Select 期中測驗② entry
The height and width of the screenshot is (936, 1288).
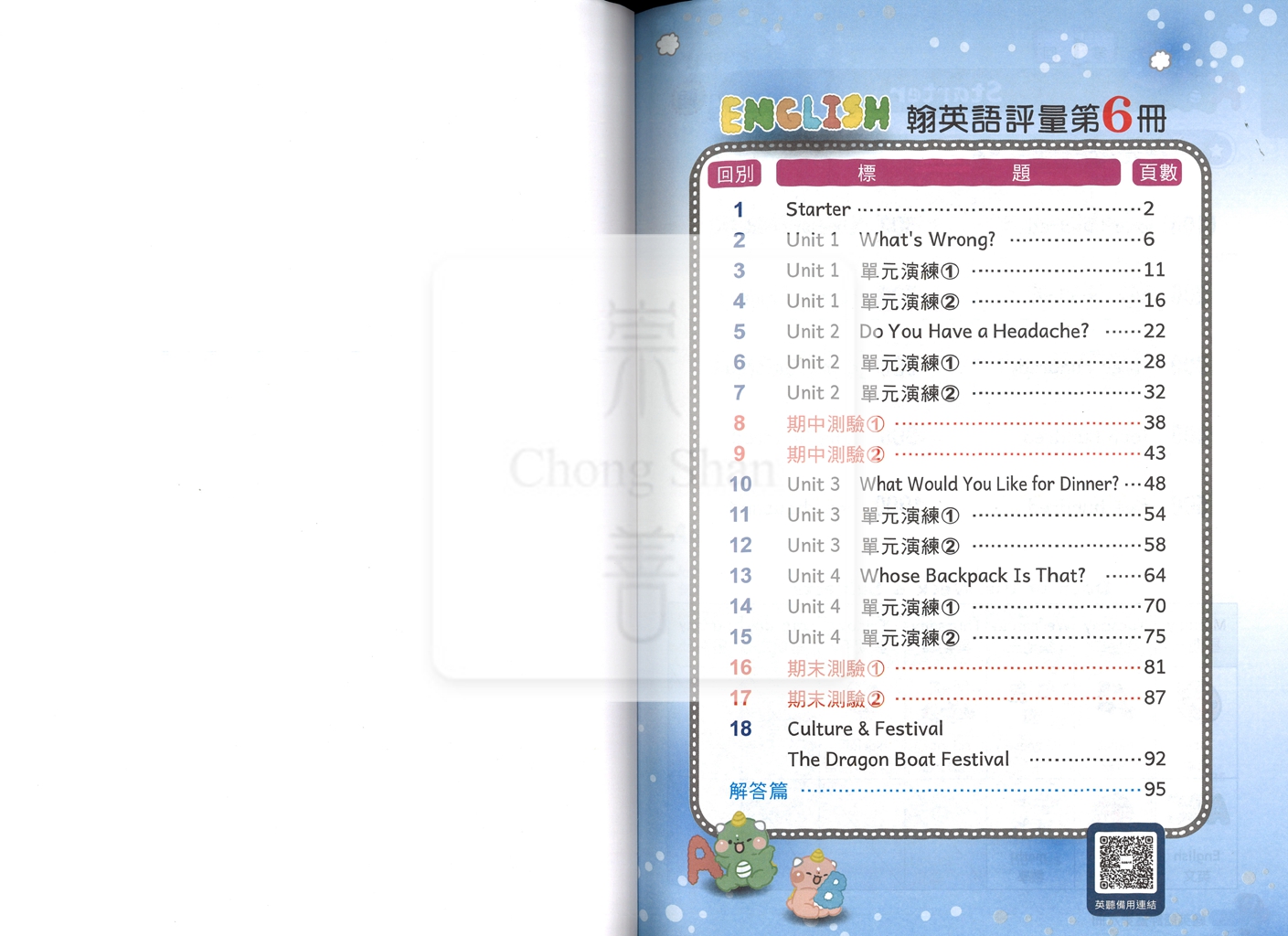click(946, 453)
